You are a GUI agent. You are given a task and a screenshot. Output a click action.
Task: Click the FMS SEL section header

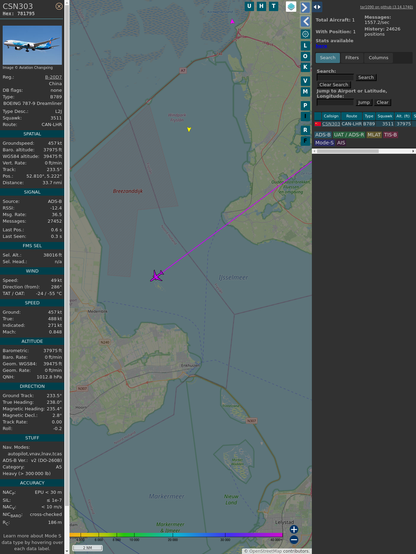(32, 246)
